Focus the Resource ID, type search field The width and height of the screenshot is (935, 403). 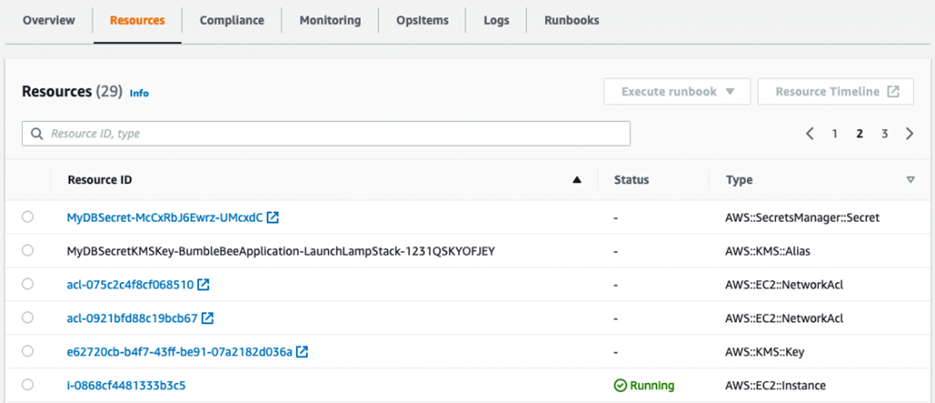pos(330,134)
